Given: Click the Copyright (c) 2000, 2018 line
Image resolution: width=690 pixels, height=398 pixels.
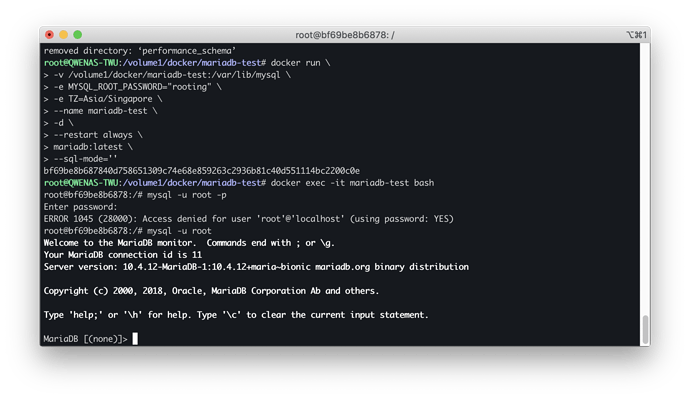Looking at the screenshot, I should coord(211,291).
